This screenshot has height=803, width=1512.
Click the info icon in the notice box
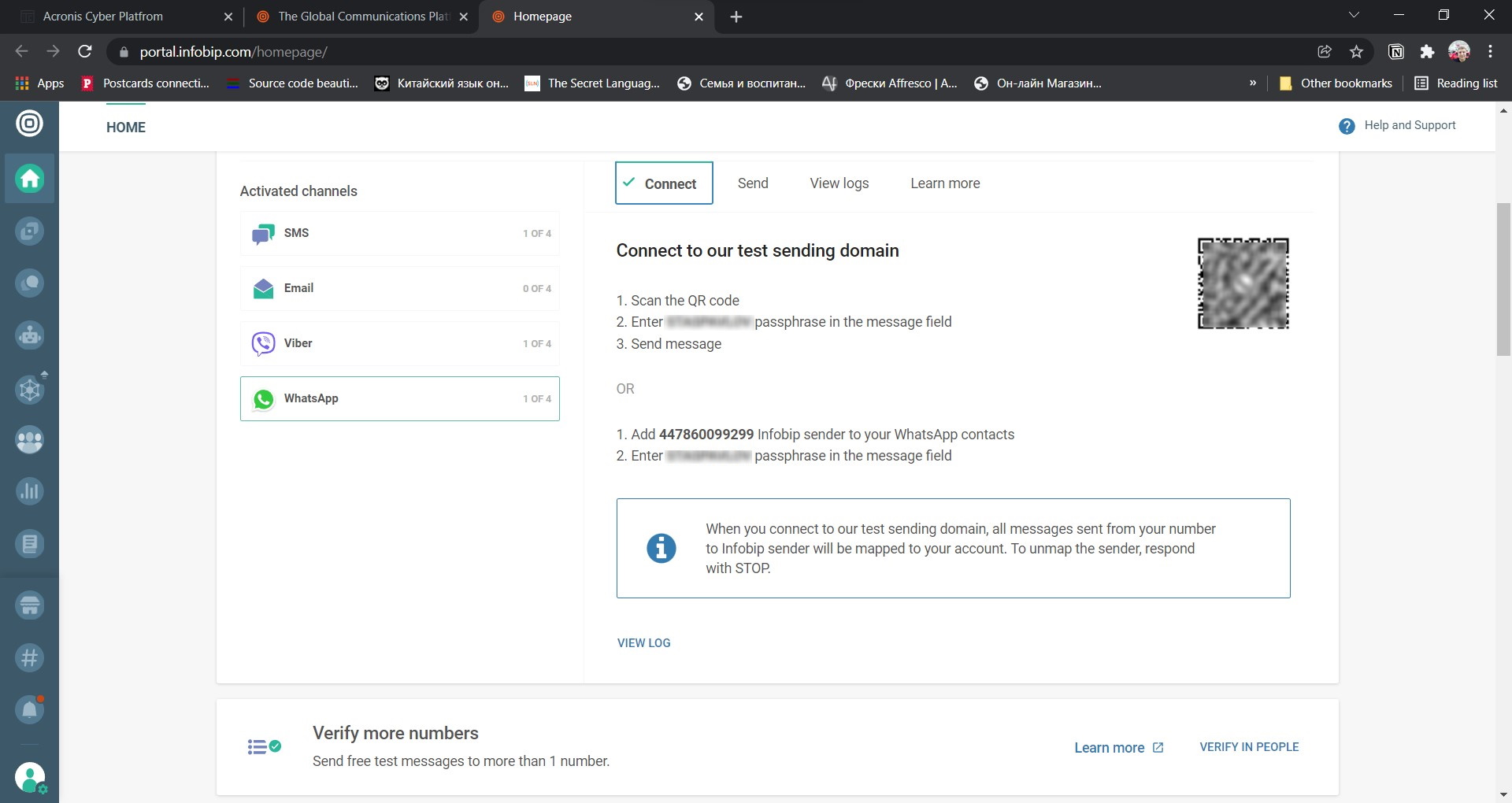tap(661, 548)
